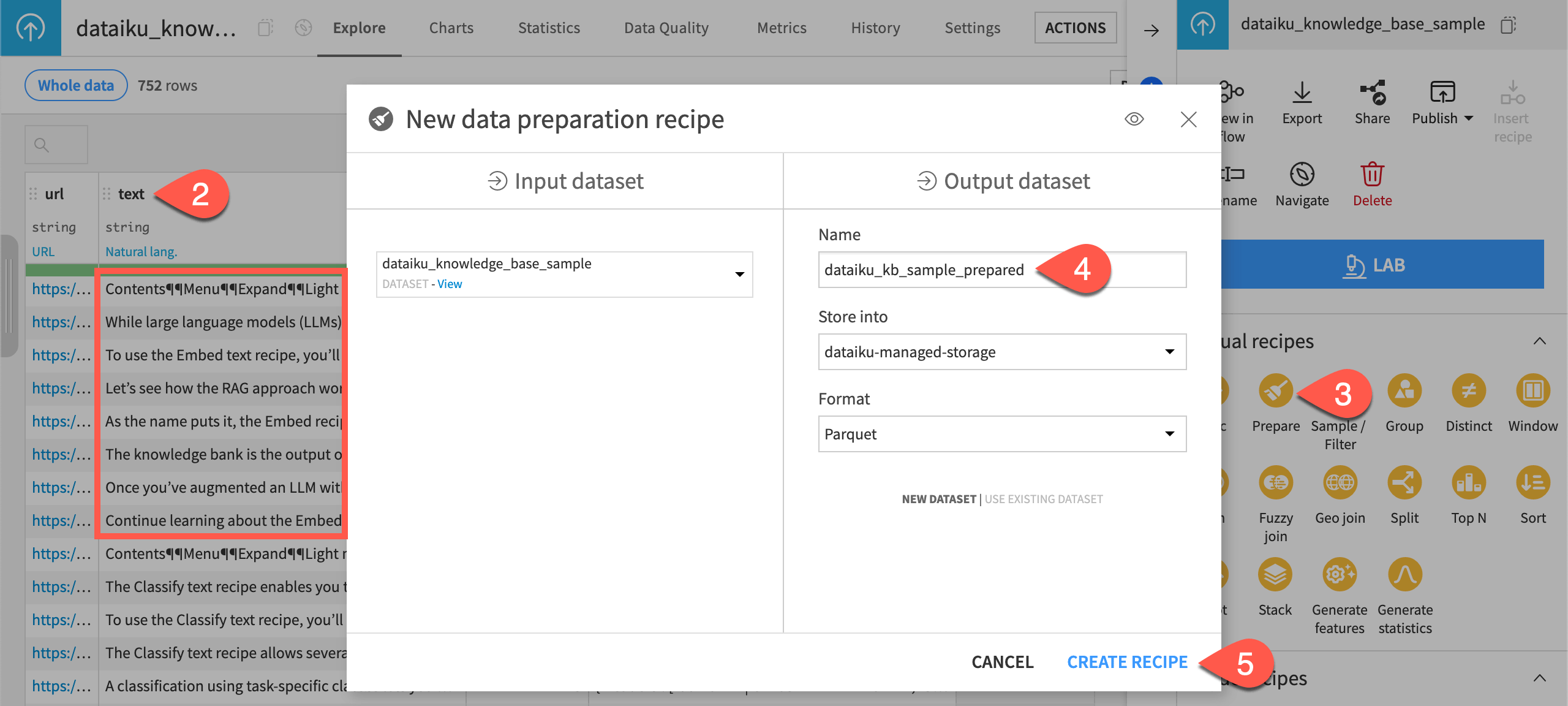Viewport: 1568px width, 706px height.
Task: Select the Distinct recipe icon
Action: pyautogui.click(x=1468, y=390)
